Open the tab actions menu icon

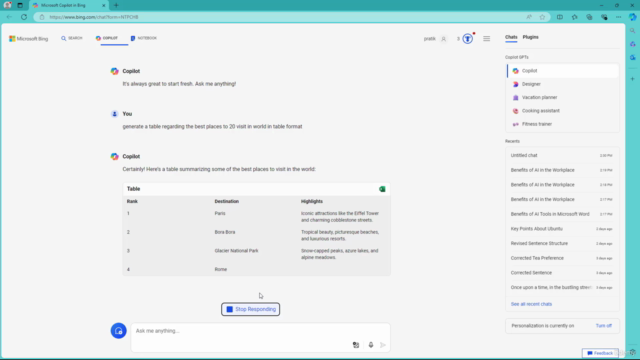(x=20, y=5)
